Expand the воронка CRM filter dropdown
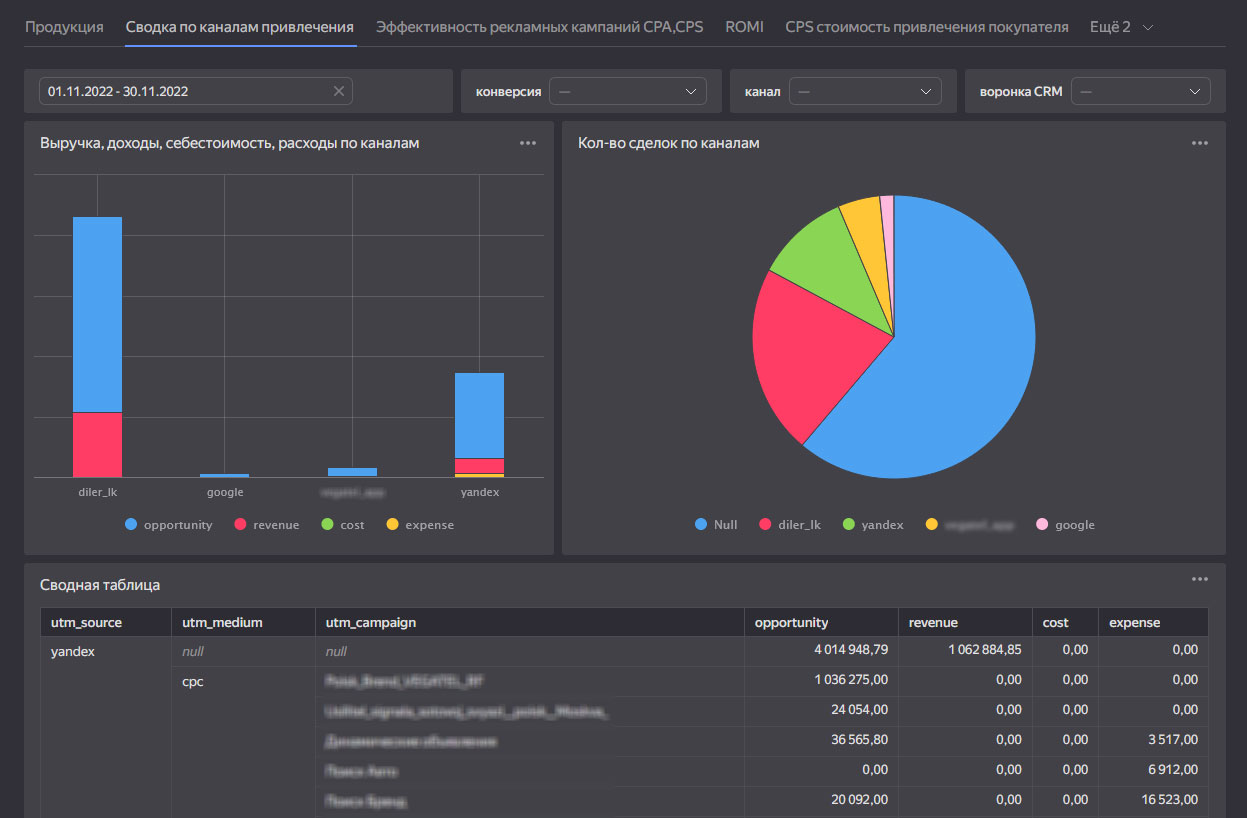This screenshot has height=818, width=1247. click(1140, 91)
